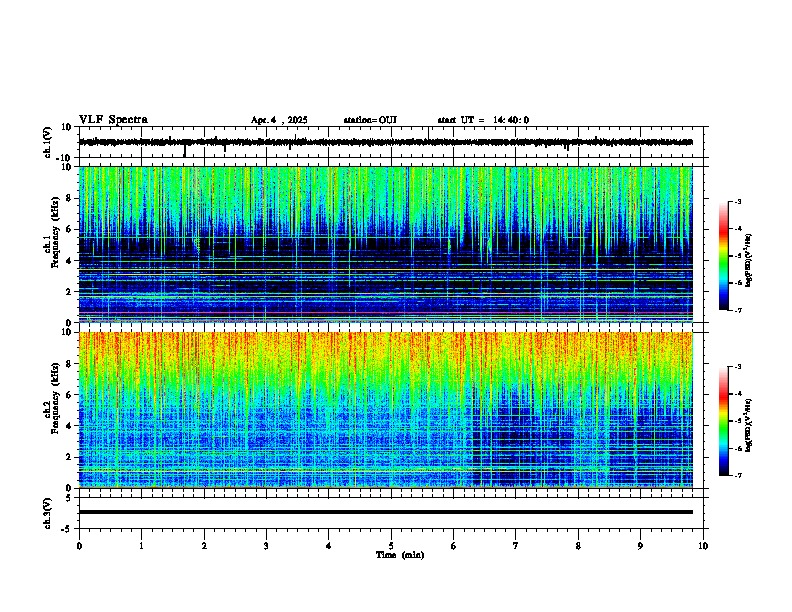Click time axis tick label '5'

[x=391, y=546]
